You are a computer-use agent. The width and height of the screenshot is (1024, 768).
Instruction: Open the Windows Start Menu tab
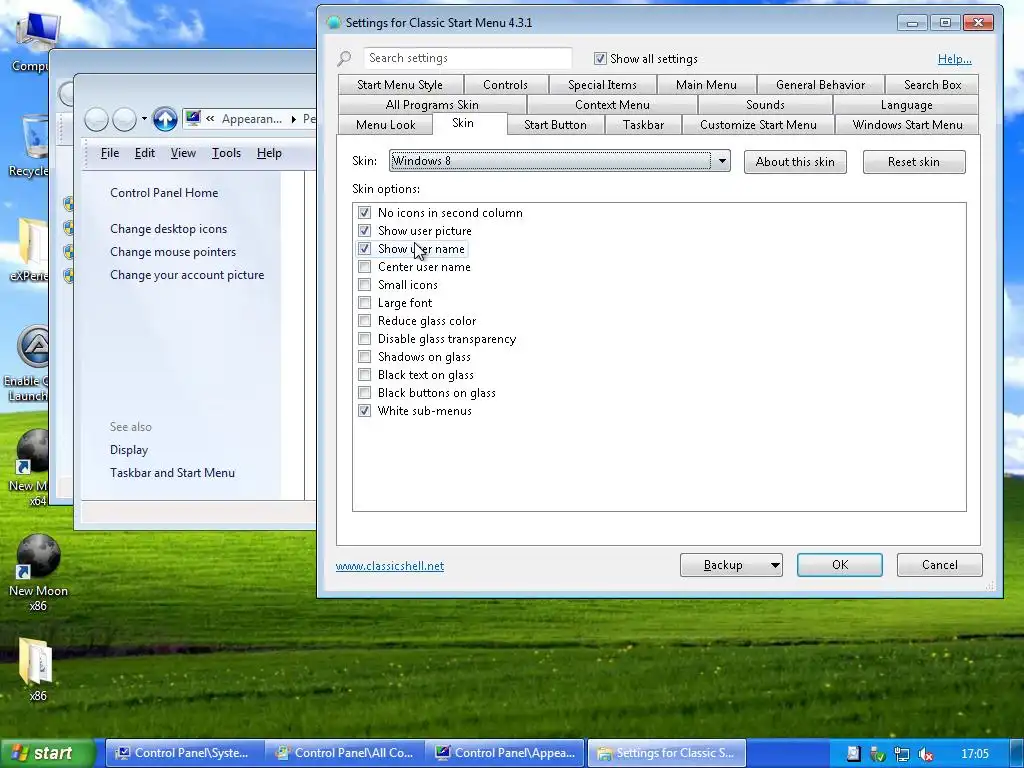[907, 125]
